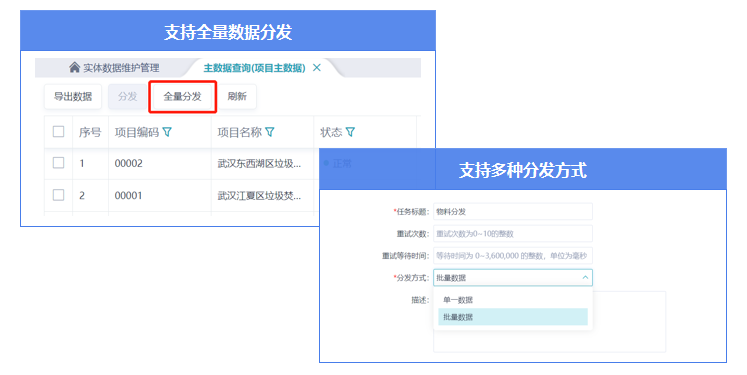Click project code cell 00002
The height and width of the screenshot is (375, 747).
click(129, 163)
